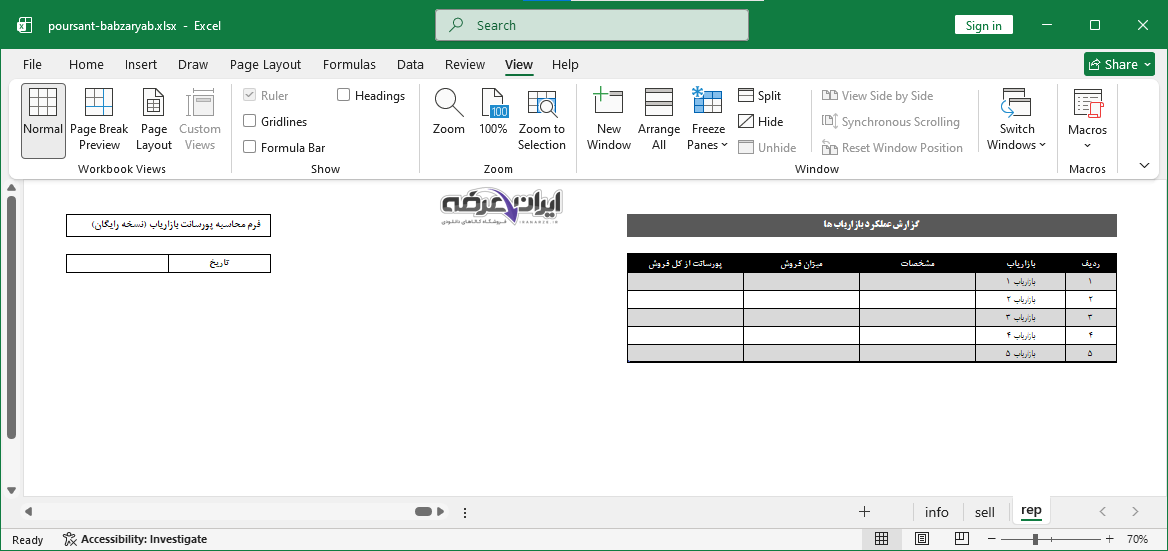
Task: Click Page Break Preview icon in status bar
Action: point(962,538)
